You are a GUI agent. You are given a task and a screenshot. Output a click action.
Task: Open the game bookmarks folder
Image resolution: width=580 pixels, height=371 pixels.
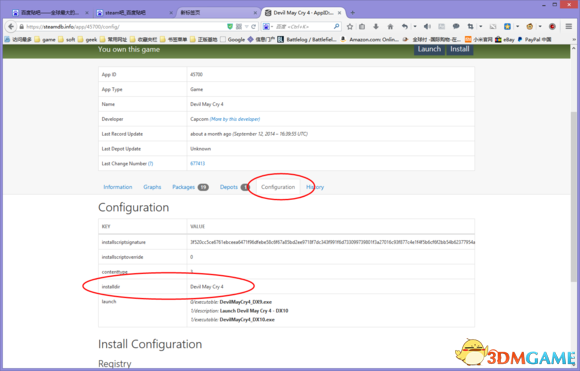click(x=45, y=39)
